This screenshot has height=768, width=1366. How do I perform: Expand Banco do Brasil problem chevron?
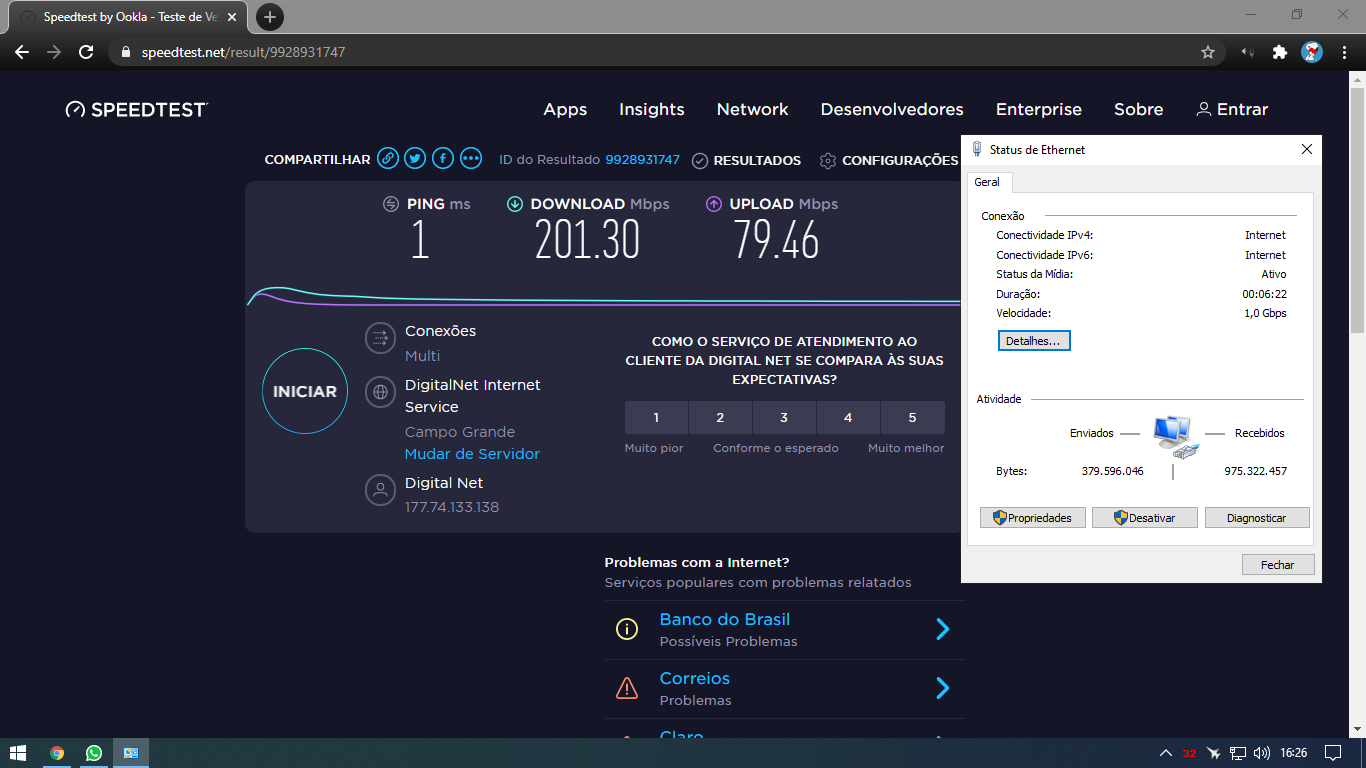942,629
